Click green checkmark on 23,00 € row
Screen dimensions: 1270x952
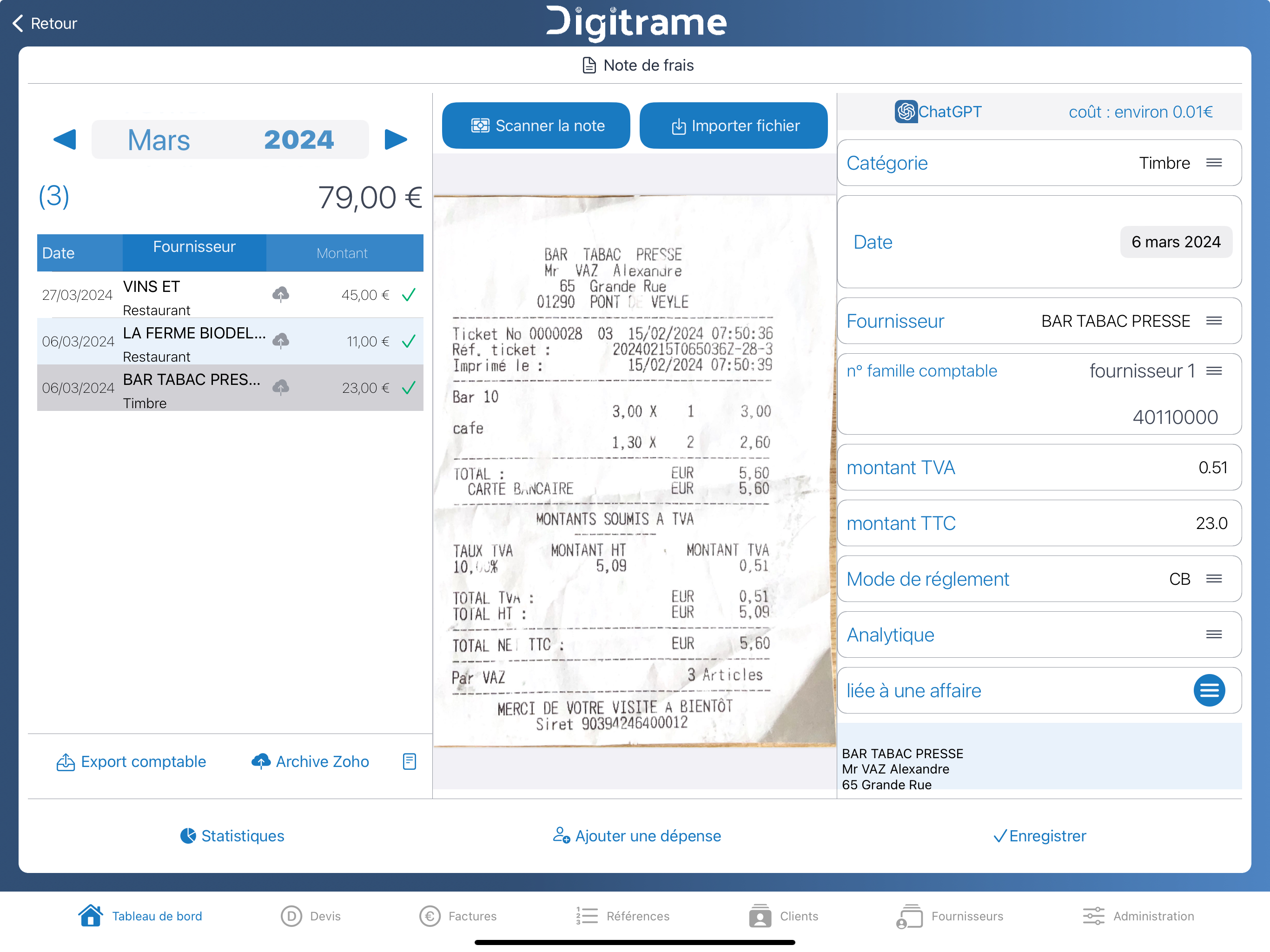coord(409,388)
